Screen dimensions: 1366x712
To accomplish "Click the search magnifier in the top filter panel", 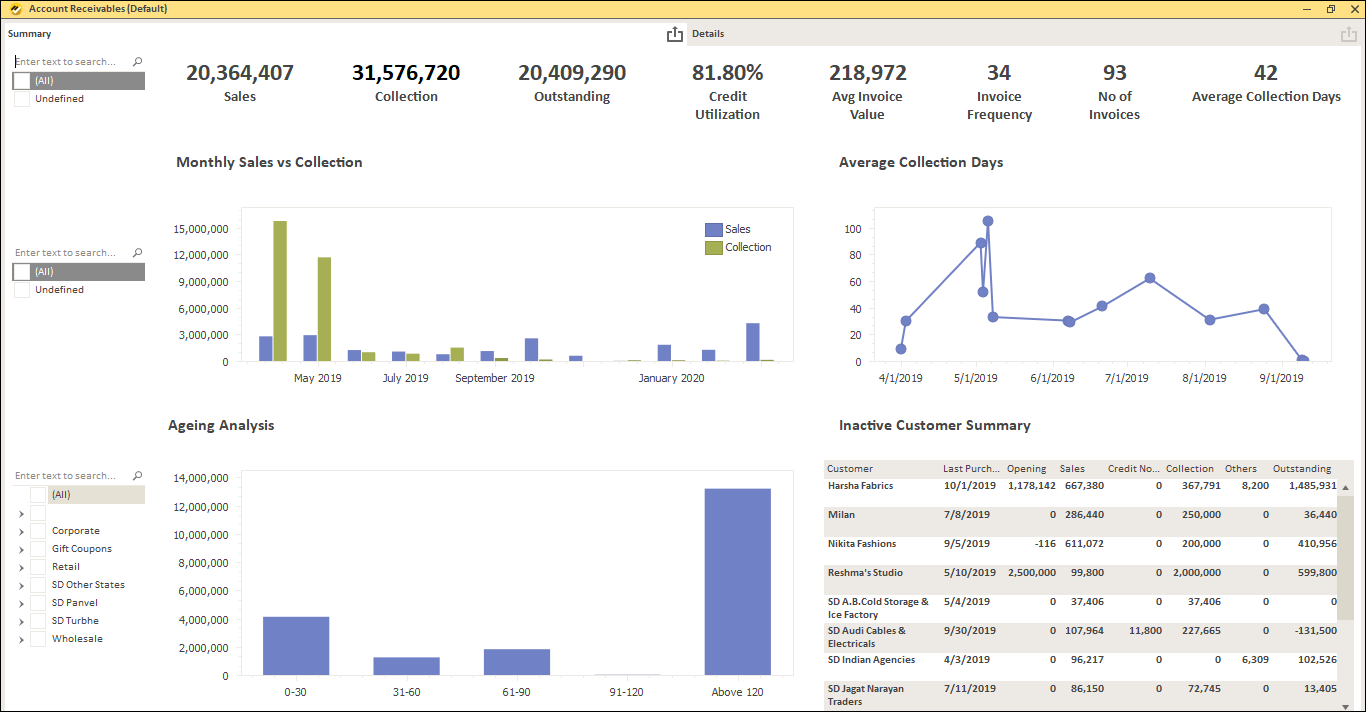I will [x=137, y=60].
